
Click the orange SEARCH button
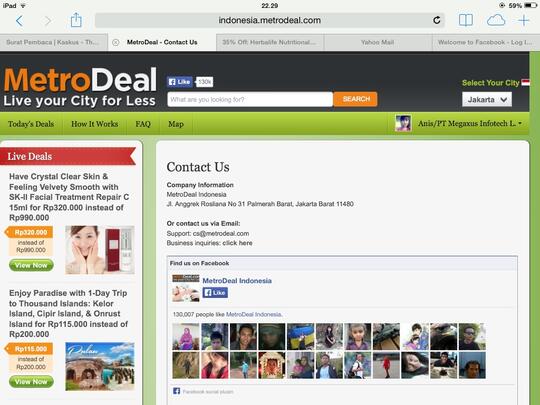(355, 99)
